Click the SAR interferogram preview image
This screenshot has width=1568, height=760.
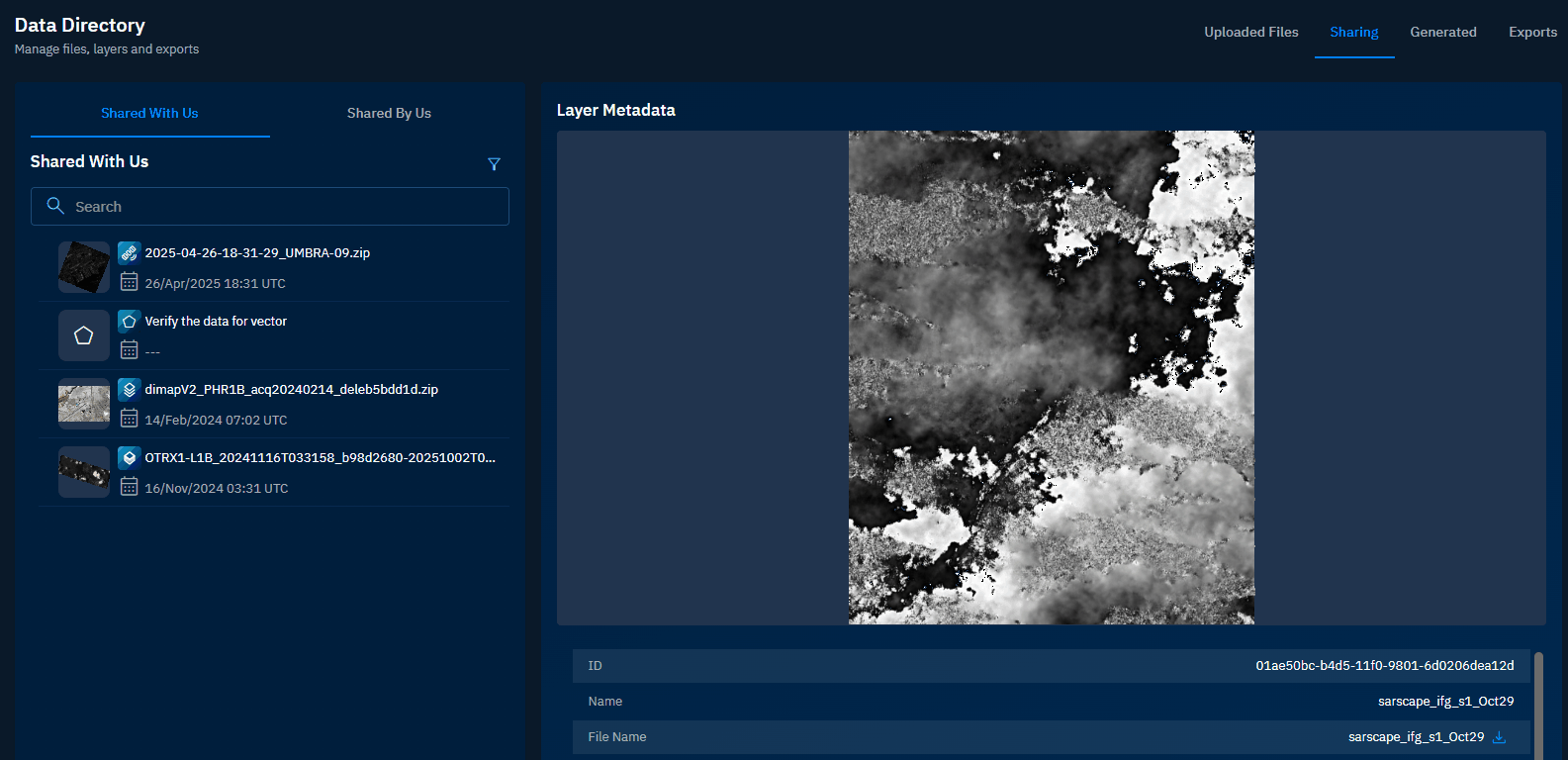[1051, 377]
